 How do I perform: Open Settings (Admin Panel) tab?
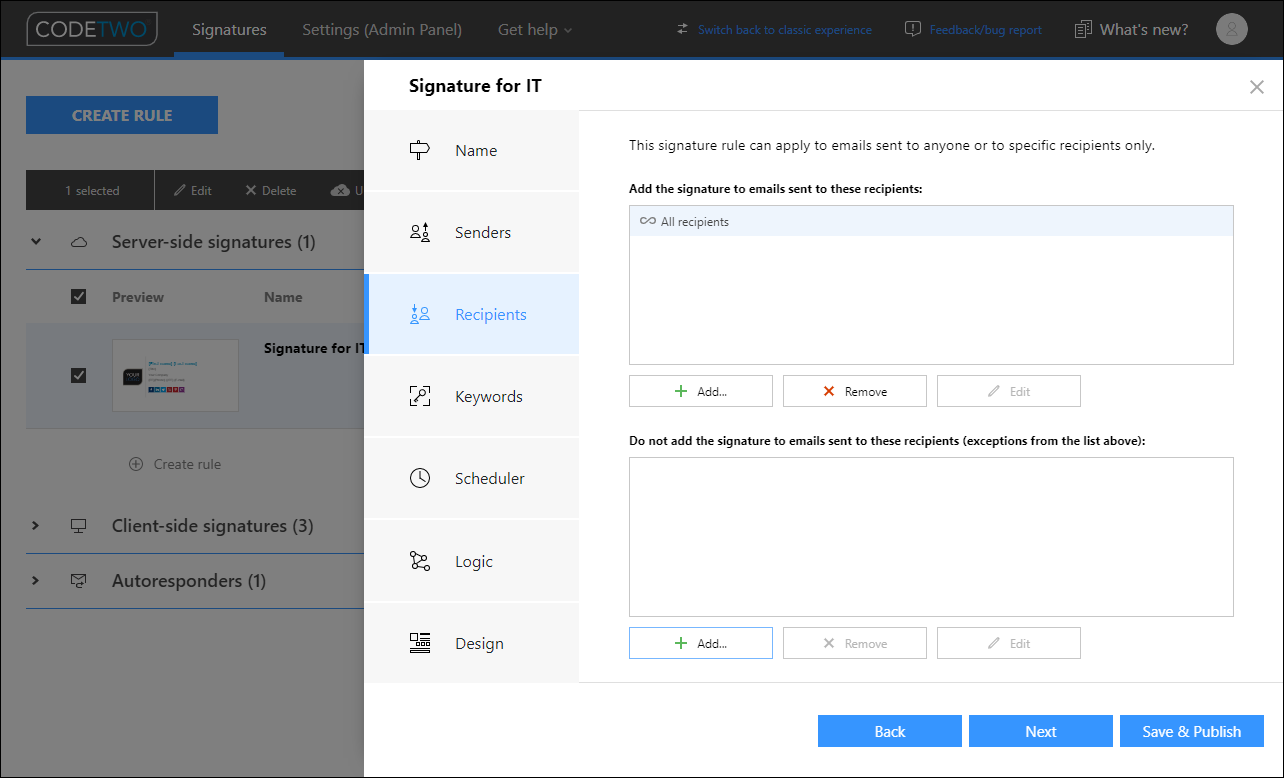point(382,29)
